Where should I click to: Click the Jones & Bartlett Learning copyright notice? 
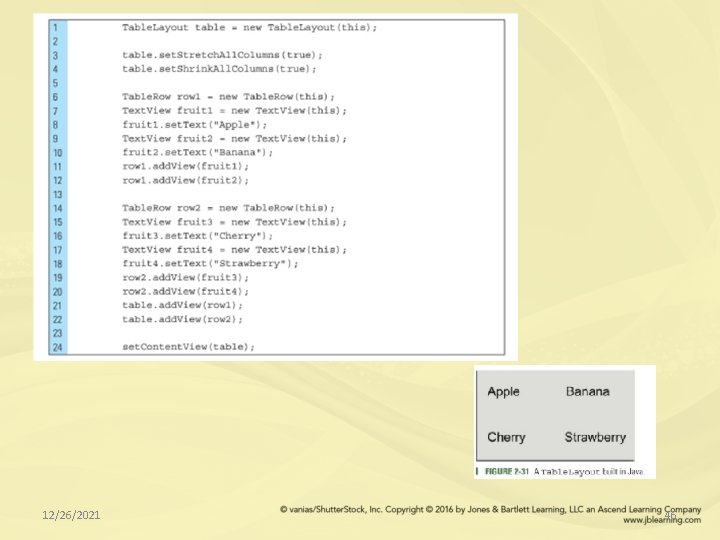click(490, 510)
